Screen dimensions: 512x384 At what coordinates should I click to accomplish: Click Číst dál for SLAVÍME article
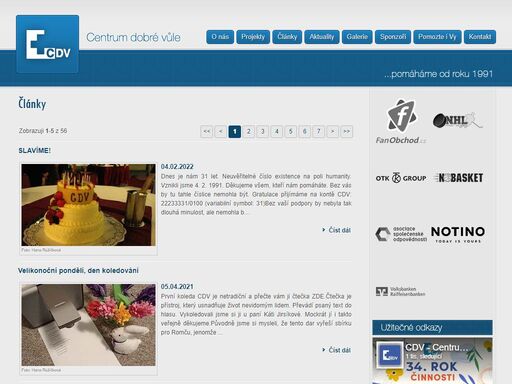point(336,230)
